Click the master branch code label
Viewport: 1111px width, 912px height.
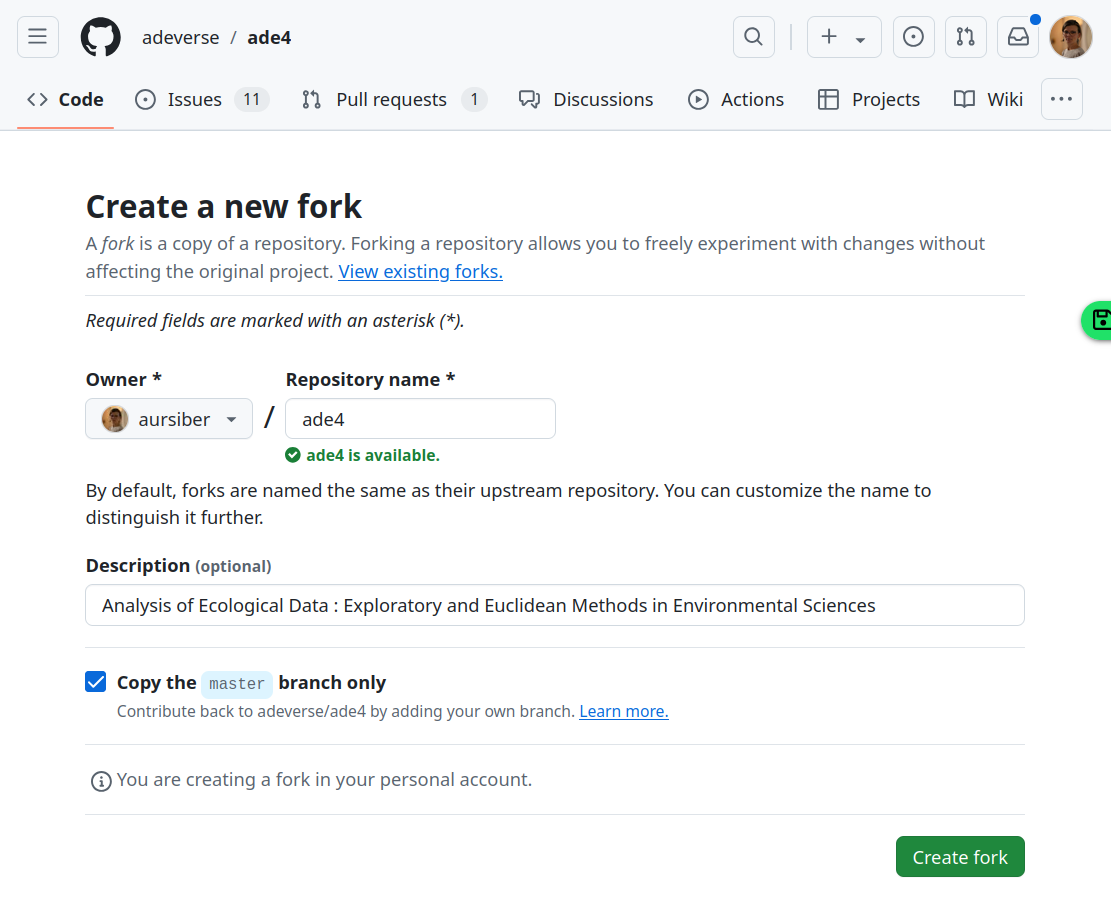[237, 684]
